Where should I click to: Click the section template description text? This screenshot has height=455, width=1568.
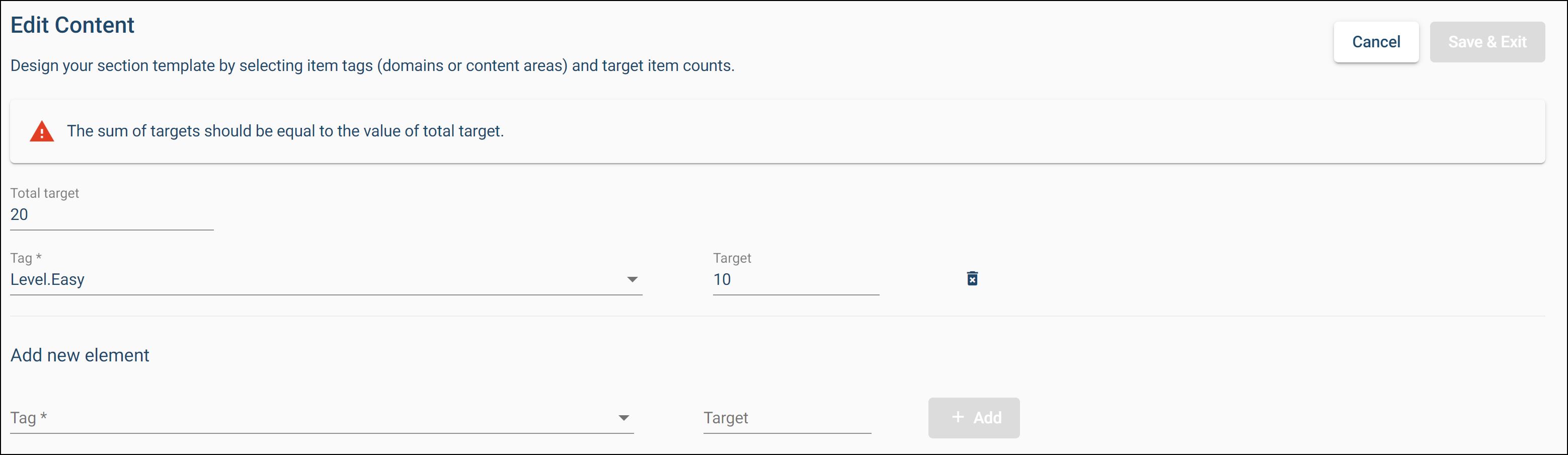pos(372,66)
